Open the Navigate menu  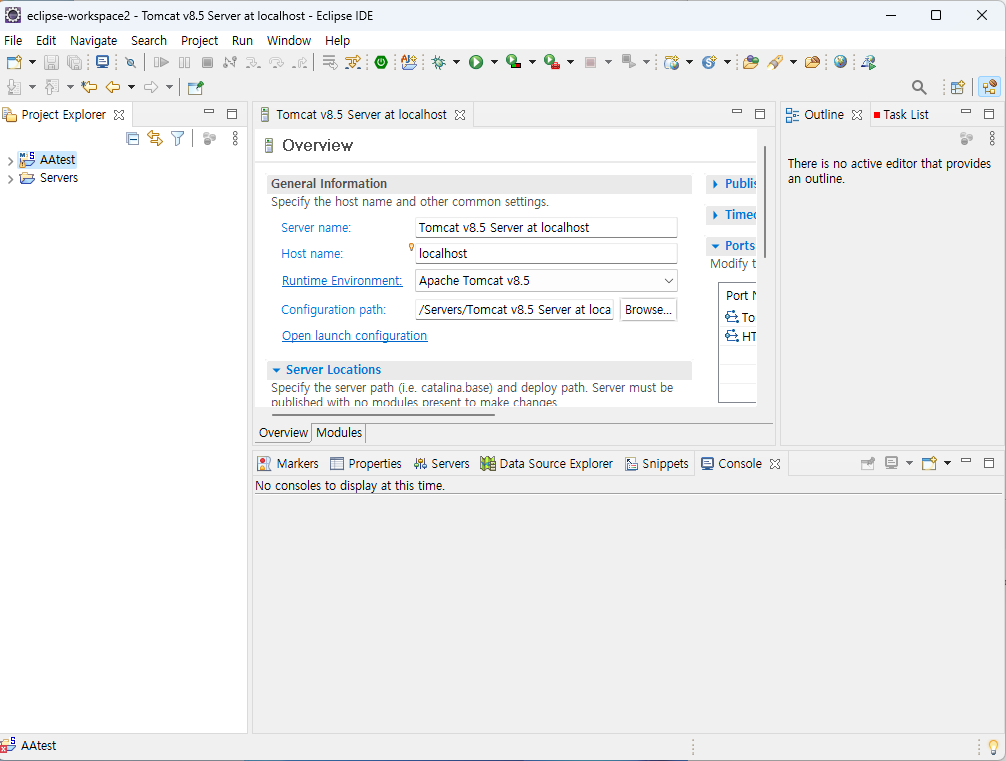click(94, 40)
